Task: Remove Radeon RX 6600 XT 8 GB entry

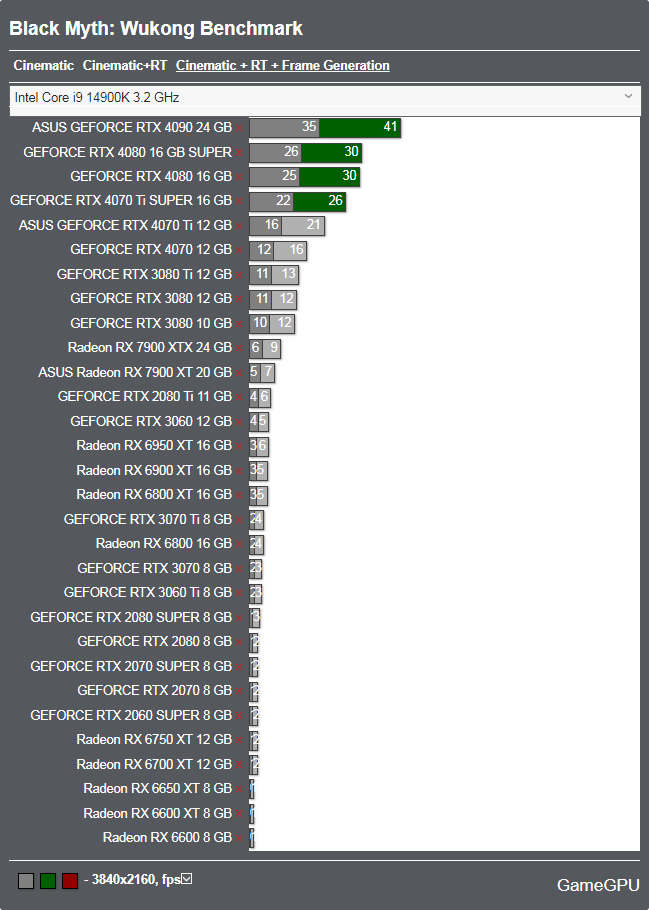Action: 239,814
